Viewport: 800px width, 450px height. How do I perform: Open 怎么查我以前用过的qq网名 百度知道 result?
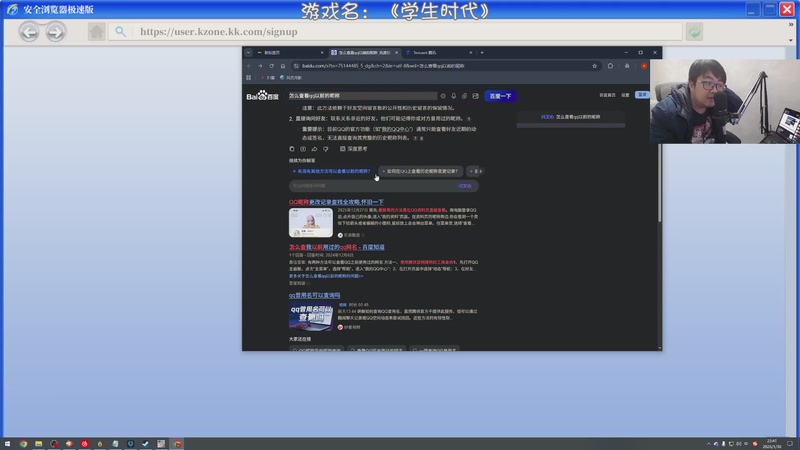coord(337,247)
